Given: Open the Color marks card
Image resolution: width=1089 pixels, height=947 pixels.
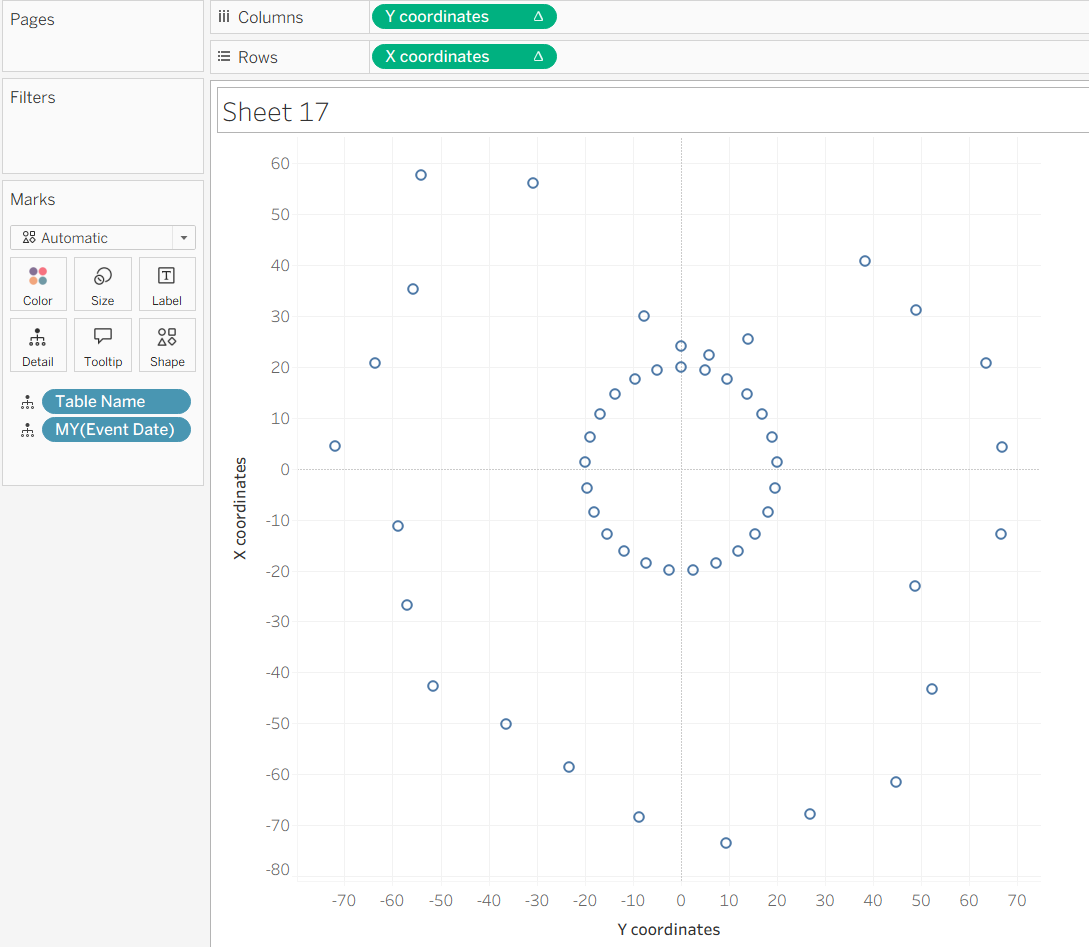Looking at the screenshot, I should (x=38, y=285).
